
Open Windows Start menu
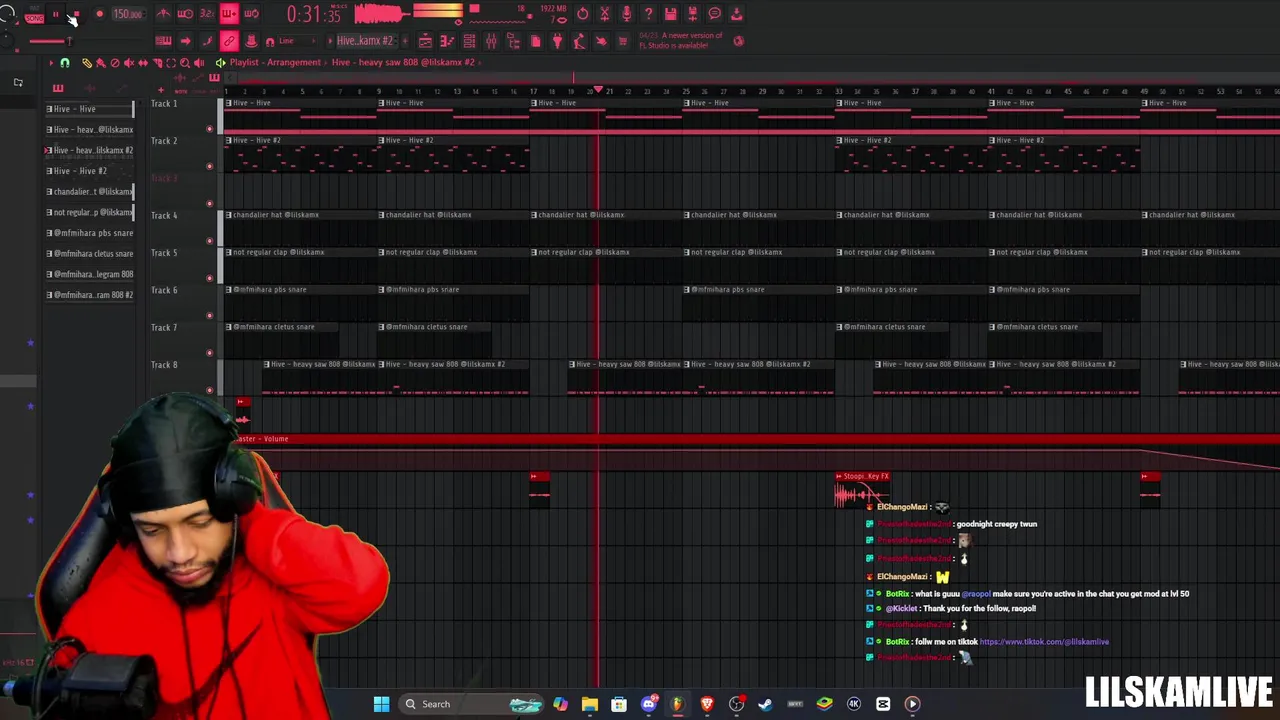(381, 704)
